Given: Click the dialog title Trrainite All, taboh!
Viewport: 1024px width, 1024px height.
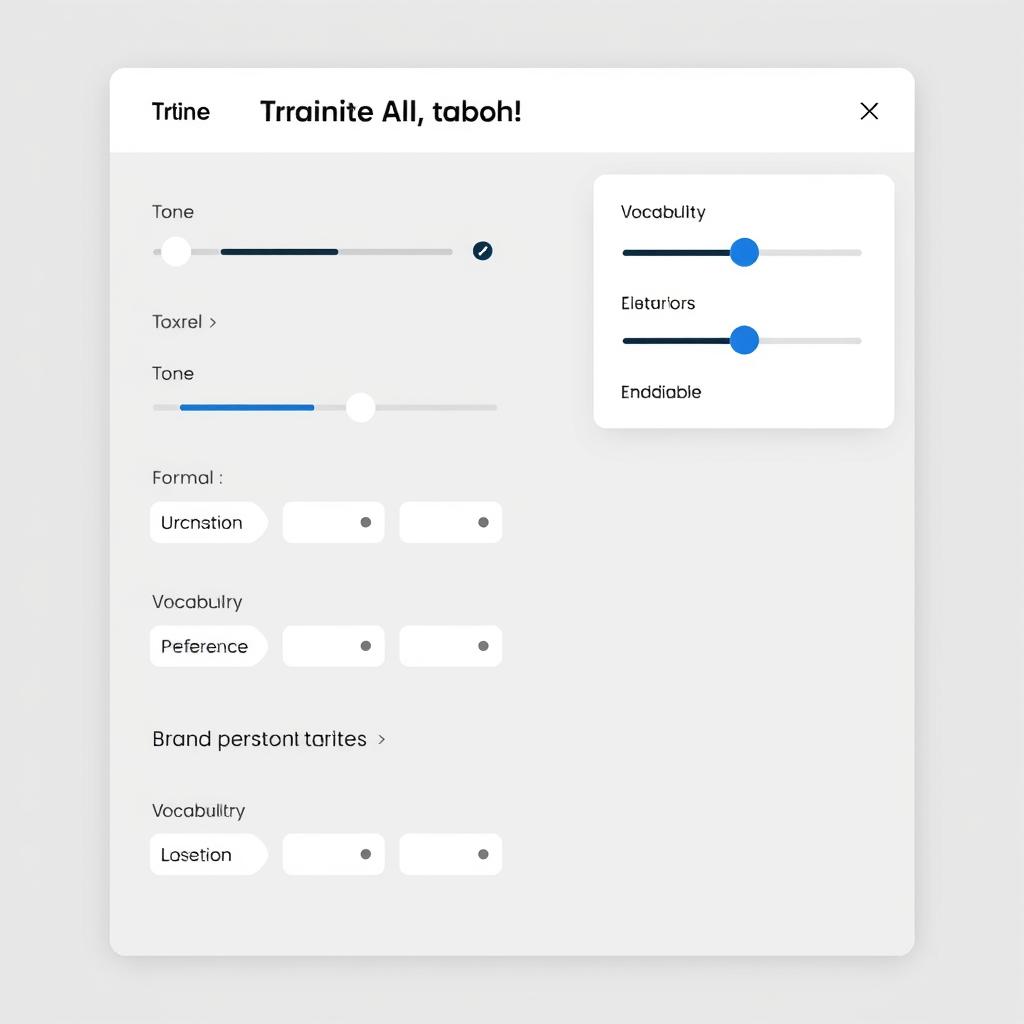Looking at the screenshot, I should 390,111.
